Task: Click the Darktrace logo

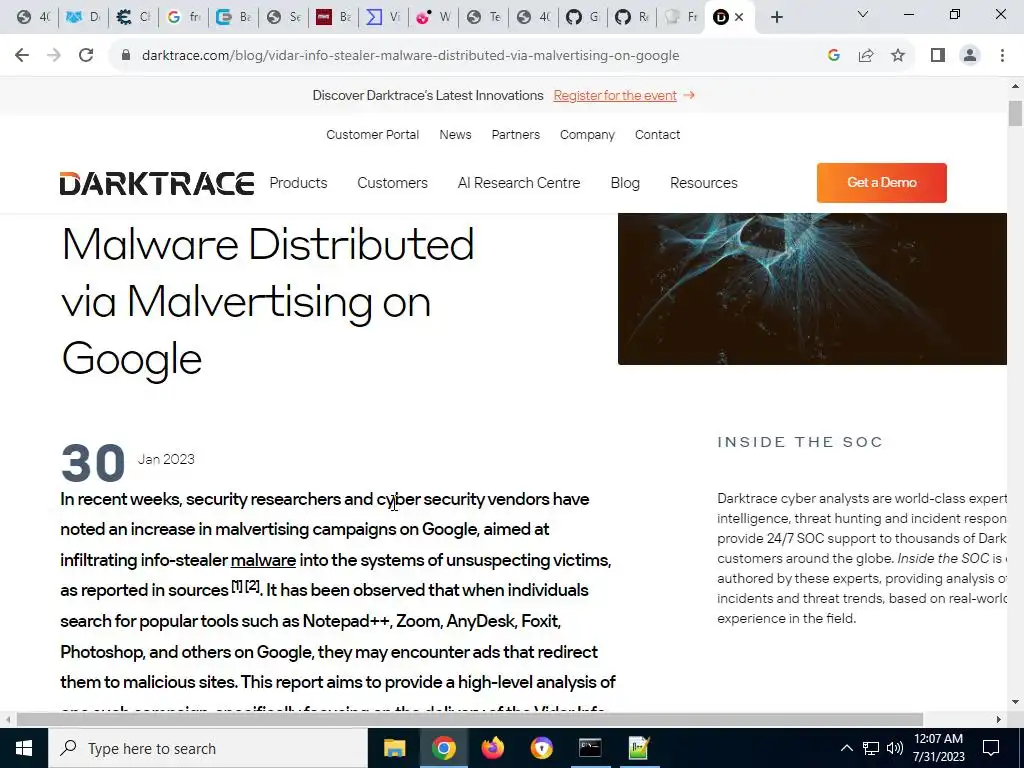Action: click(x=157, y=184)
